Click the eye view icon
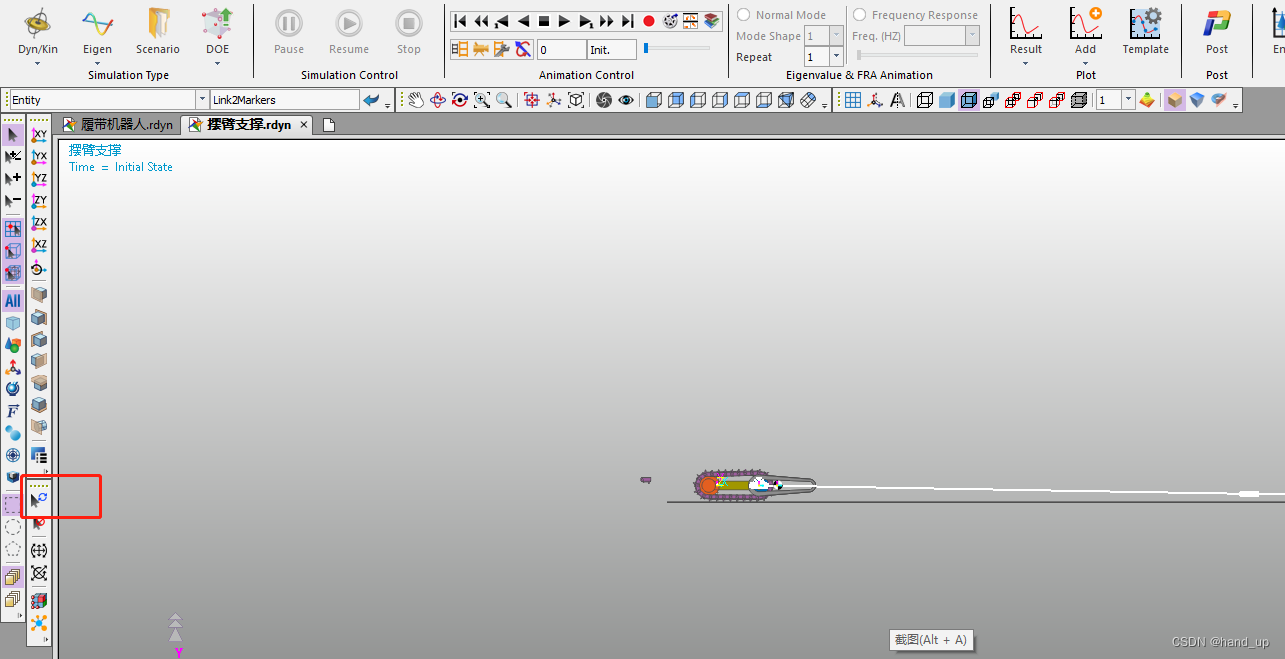This screenshot has width=1285, height=659. point(626,100)
